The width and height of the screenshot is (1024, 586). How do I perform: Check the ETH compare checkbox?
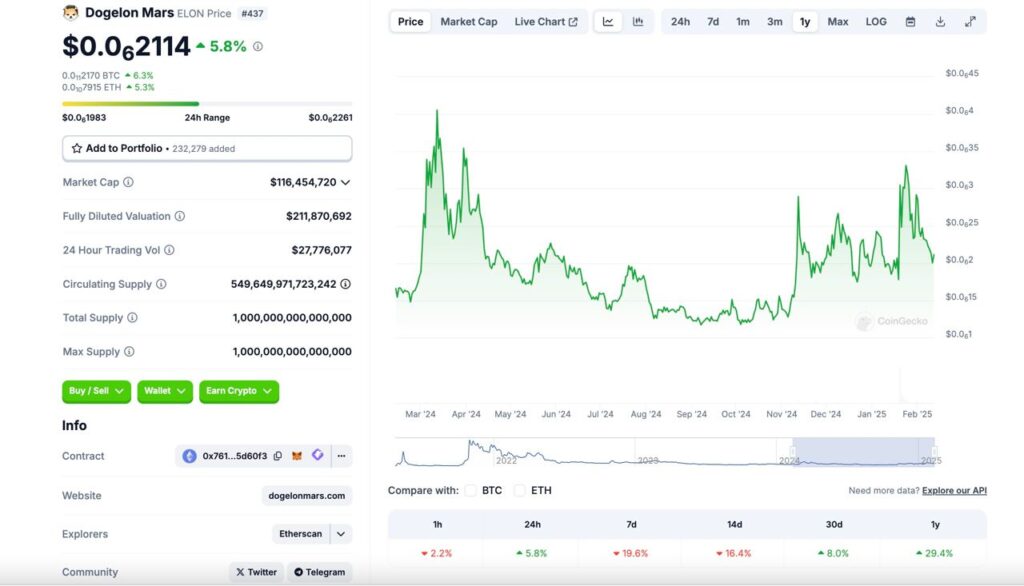pyautogui.click(x=520, y=491)
